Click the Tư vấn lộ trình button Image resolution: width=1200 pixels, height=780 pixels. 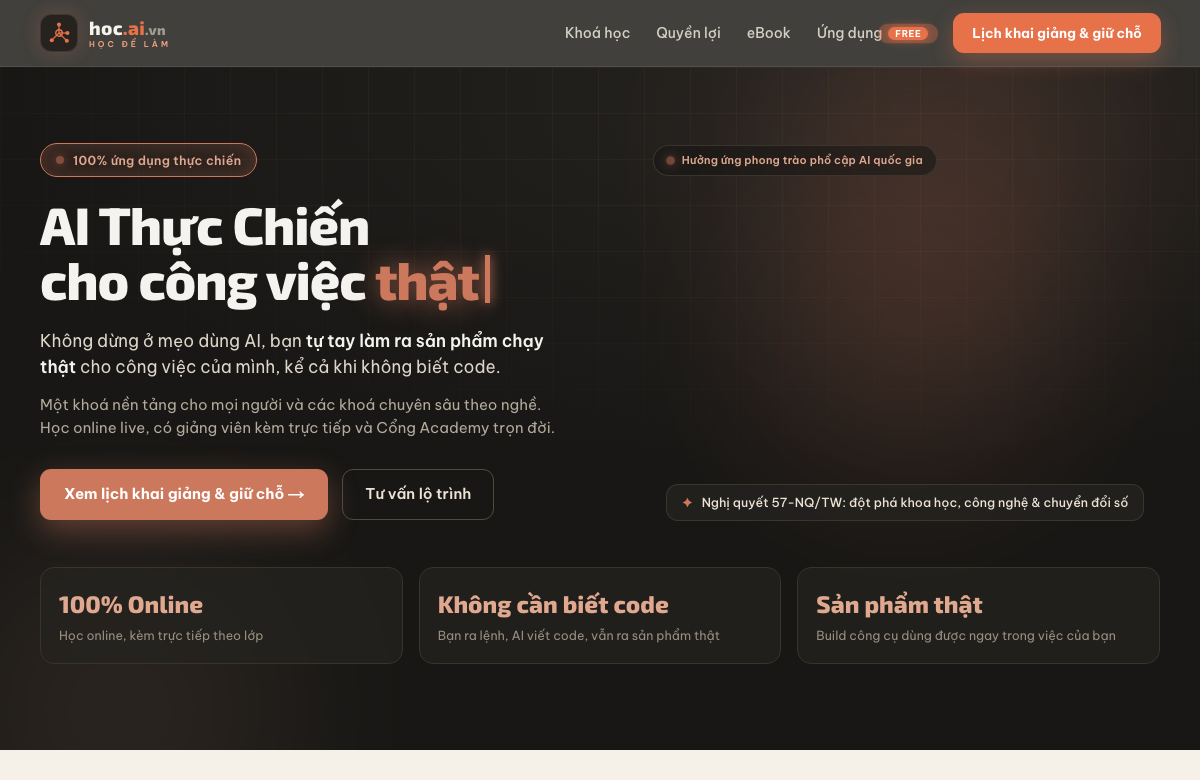tap(418, 494)
